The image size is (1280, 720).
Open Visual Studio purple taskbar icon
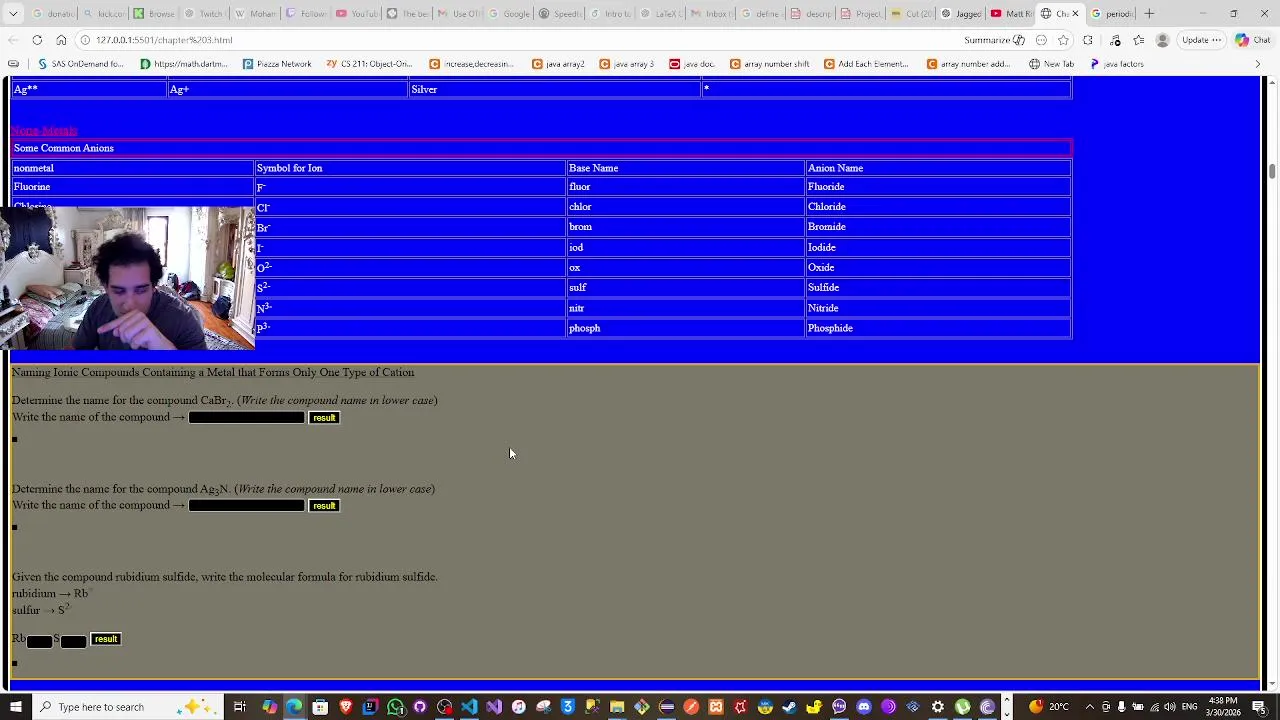494,707
